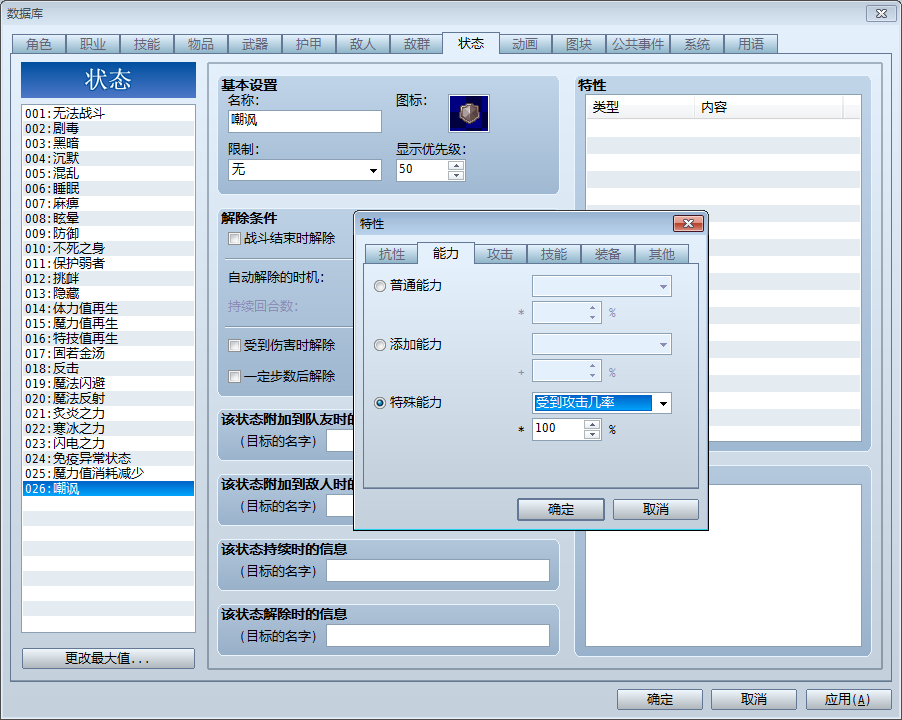
Task: Open the 限制 dropdown showing 无
Action: coord(305,170)
